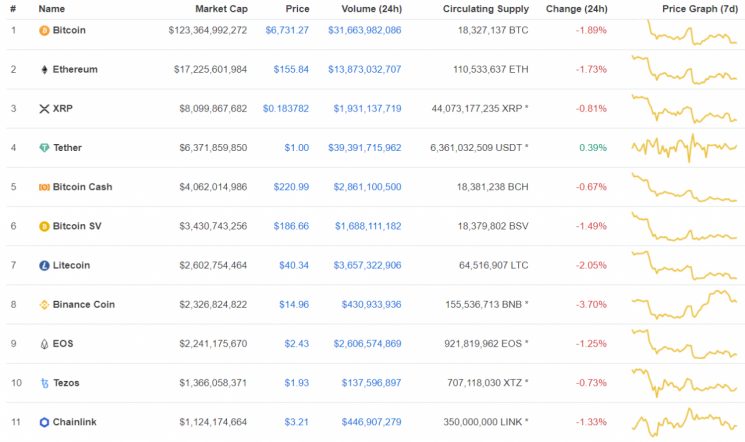Select EOS market cap $2,241,175,670

[213, 344]
